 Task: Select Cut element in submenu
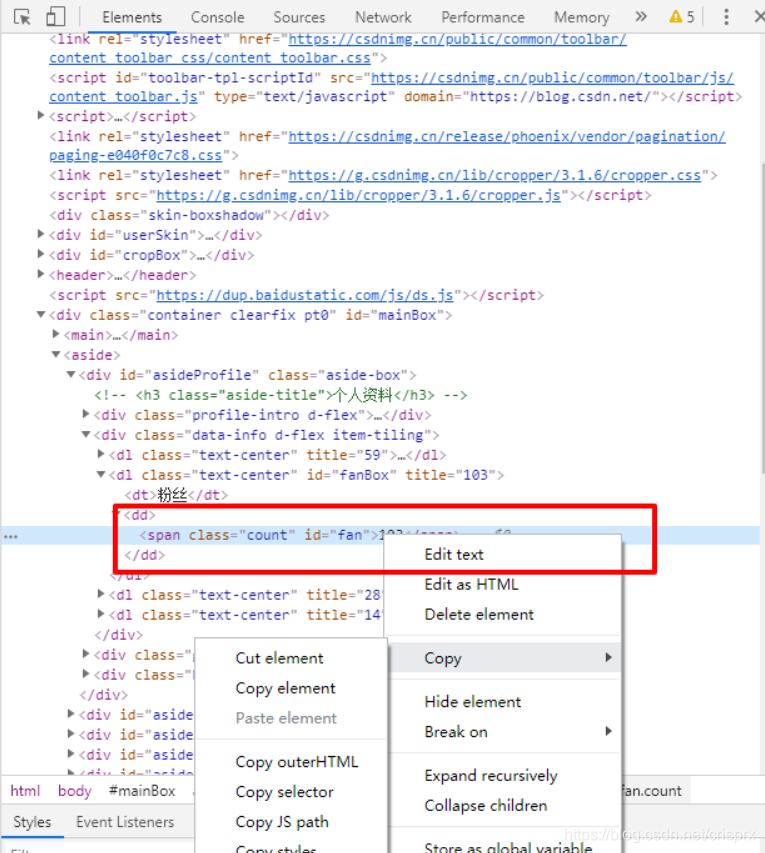click(291, 658)
